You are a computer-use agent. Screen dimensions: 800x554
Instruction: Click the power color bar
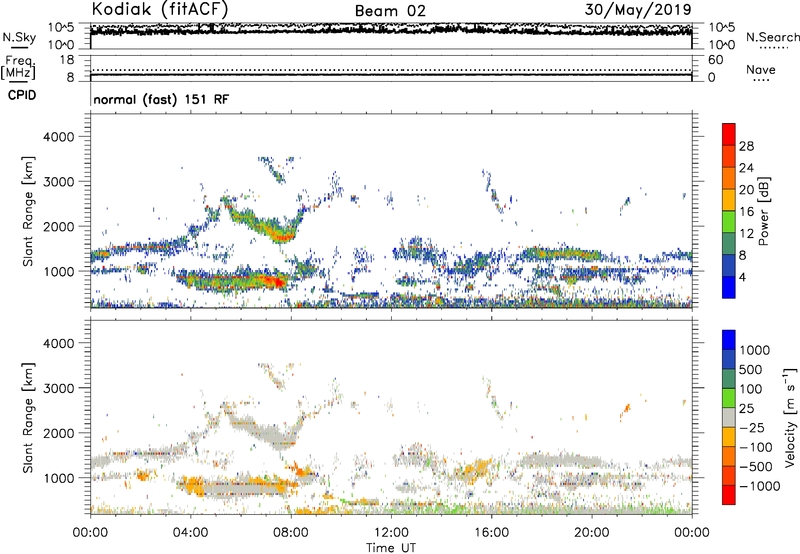click(x=729, y=211)
